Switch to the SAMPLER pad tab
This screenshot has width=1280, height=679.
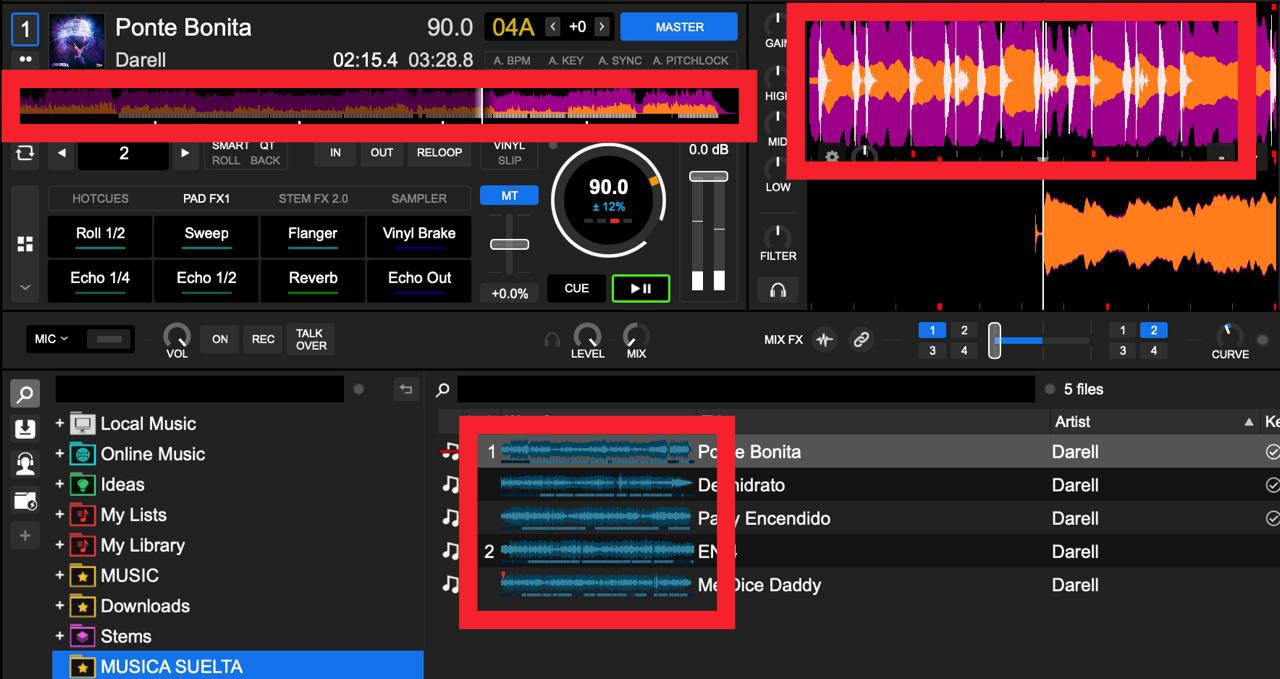pos(419,198)
